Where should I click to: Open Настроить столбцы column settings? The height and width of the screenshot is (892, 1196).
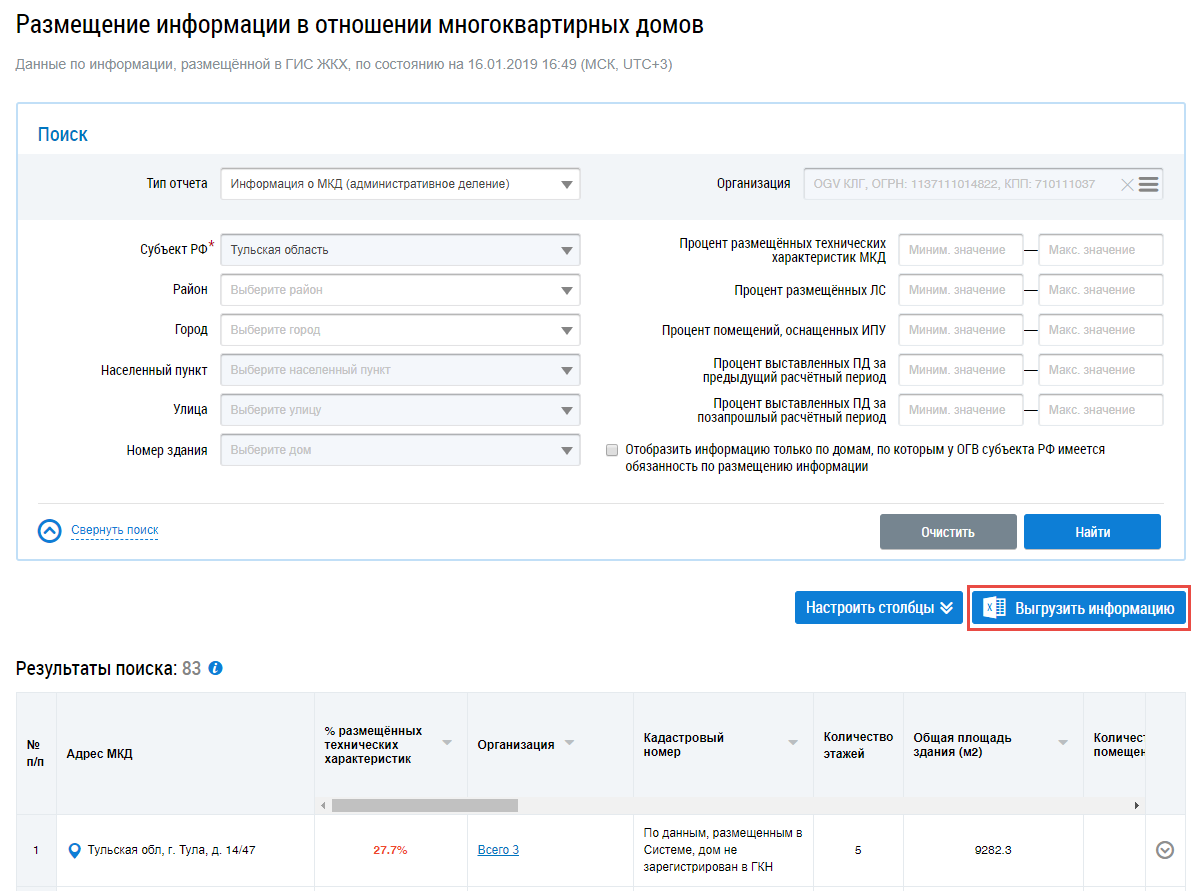tap(878, 608)
